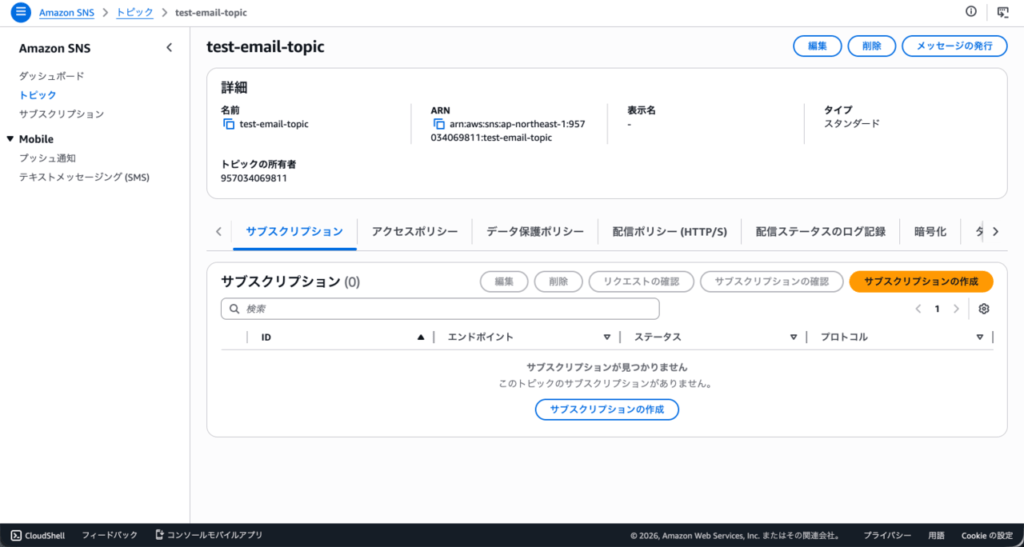The image size is (1024, 547).
Task: Click サブスクリプションの作成 in empty table
Action: pos(607,409)
